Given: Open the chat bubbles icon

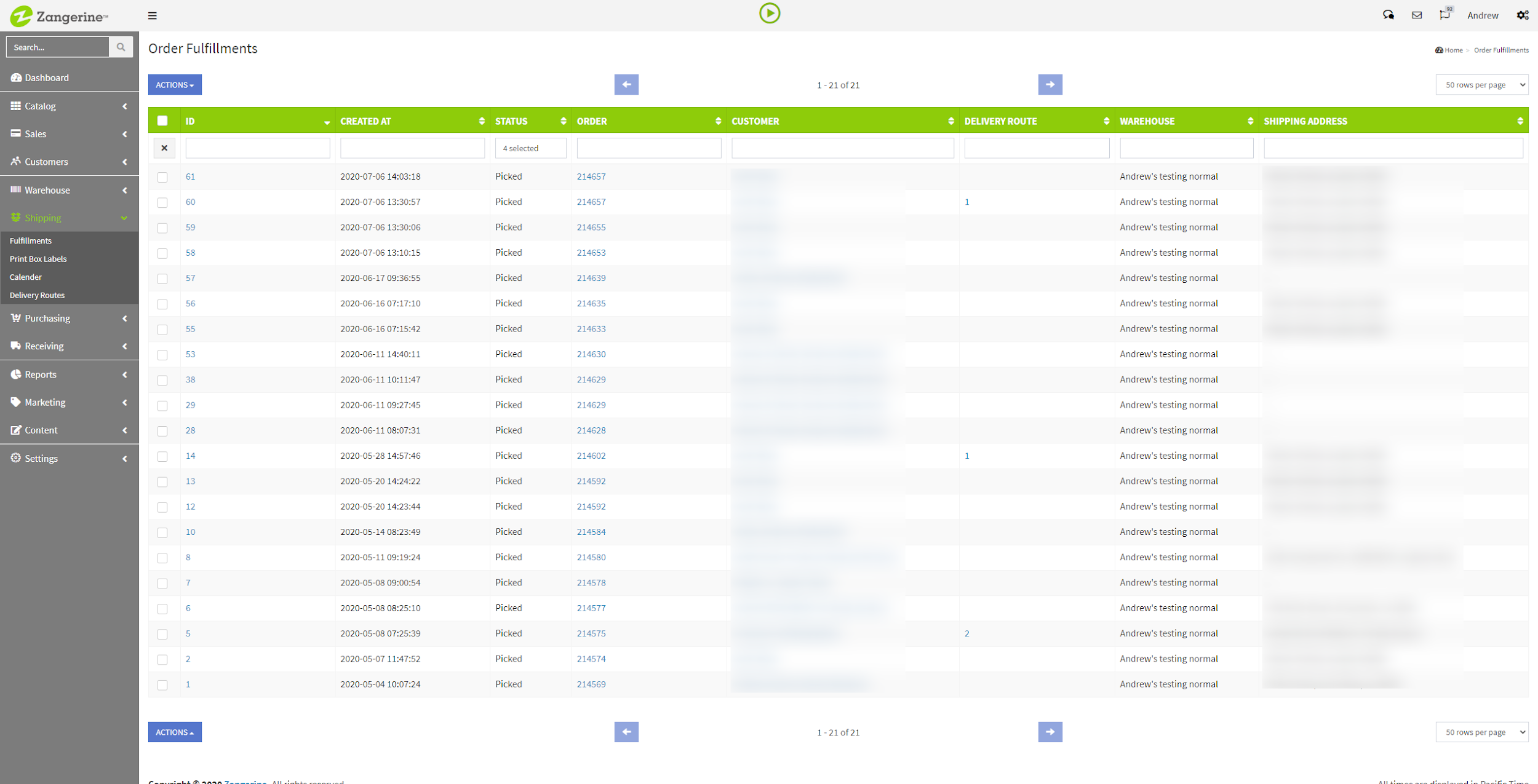Looking at the screenshot, I should click(x=1389, y=15).
